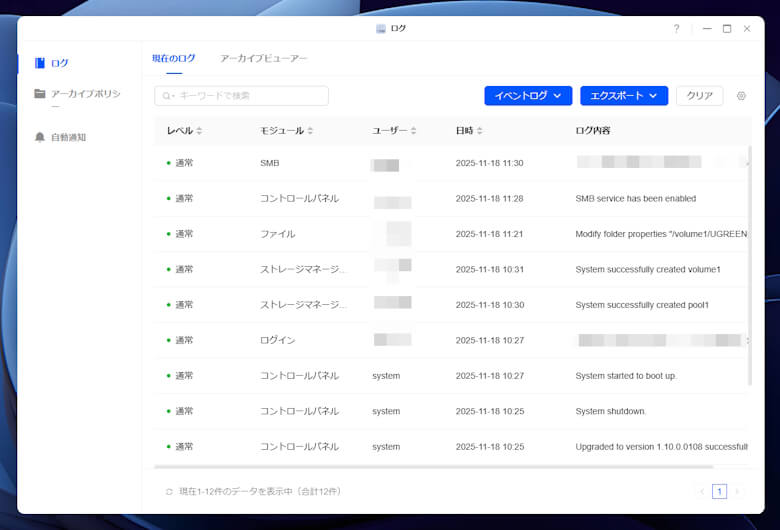Click the help question mark icon
The image size is (780, 530).
676,29
